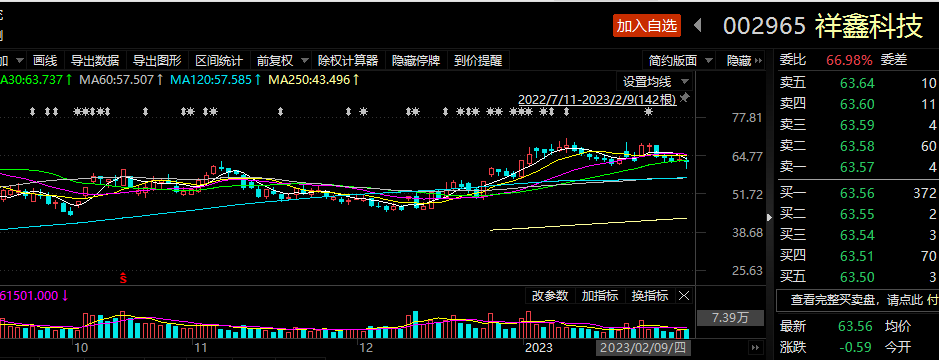Click the 38.68 price axis label
939x360 pixels.
pyautogui.click(x=747, y=232)
